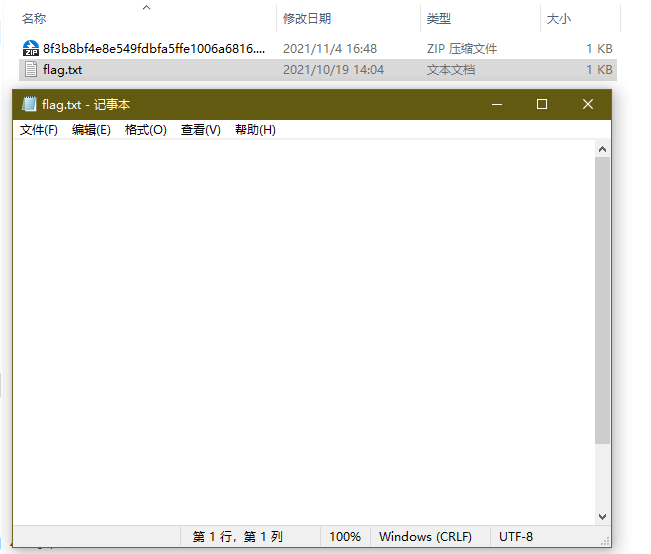Maximize the flag.txt Notepad window

(x=542, y=104)
